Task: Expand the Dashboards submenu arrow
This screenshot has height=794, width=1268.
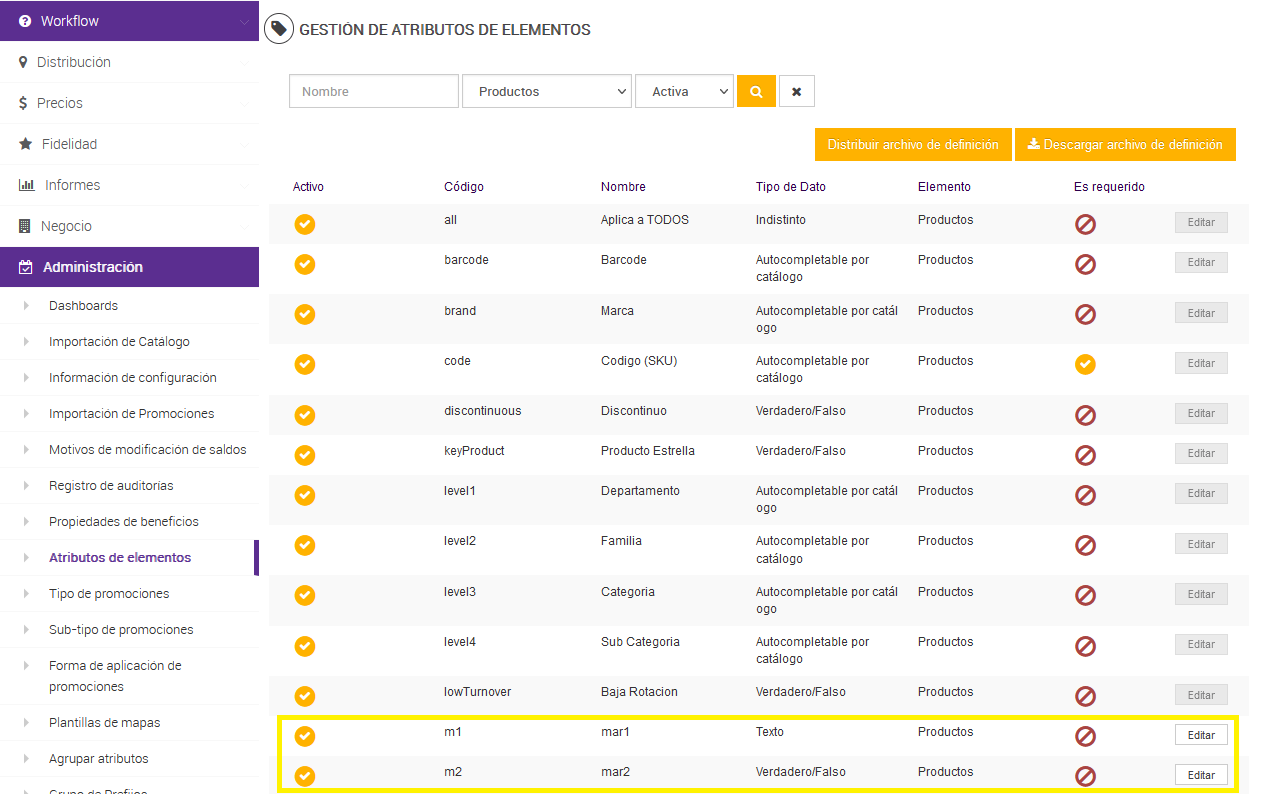Action: click(x=27, y=306)
